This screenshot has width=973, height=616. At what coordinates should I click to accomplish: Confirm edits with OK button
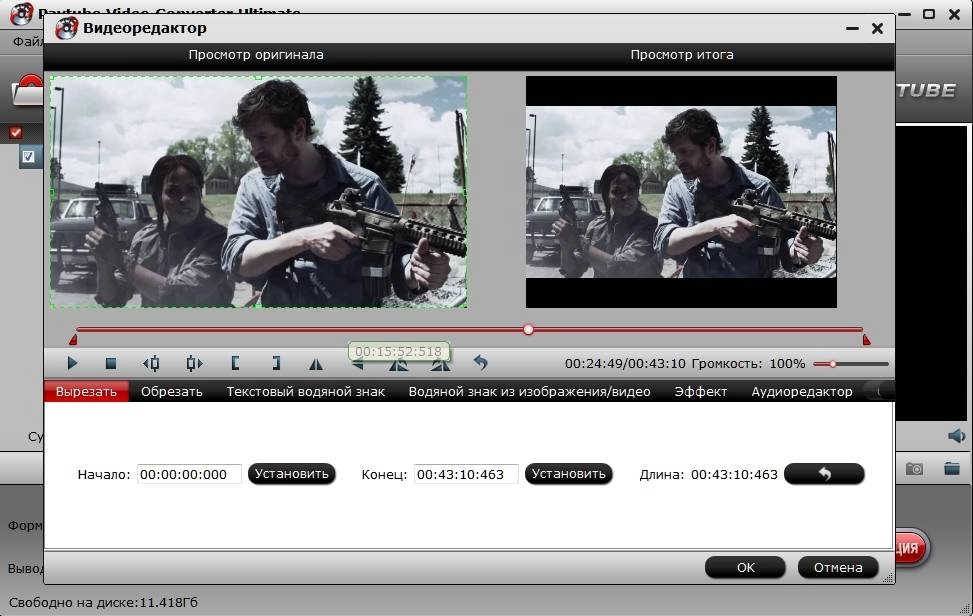(x=745, y=568)
